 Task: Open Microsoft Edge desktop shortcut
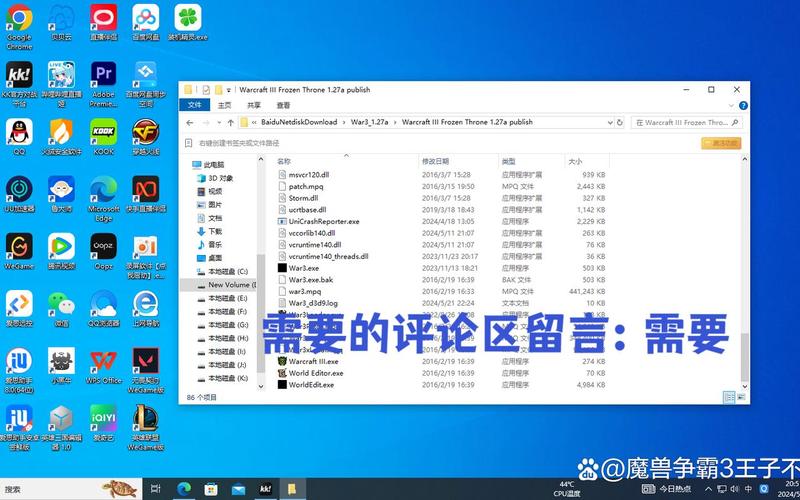point(104,198)
